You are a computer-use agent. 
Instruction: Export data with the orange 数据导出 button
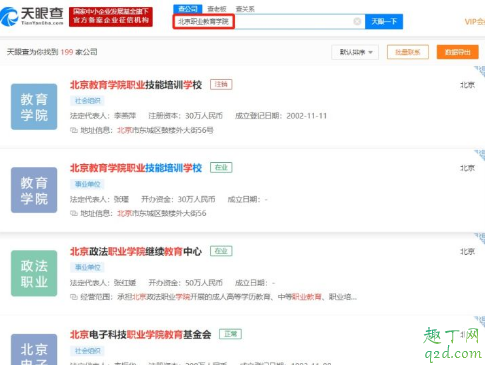[458, 52]
